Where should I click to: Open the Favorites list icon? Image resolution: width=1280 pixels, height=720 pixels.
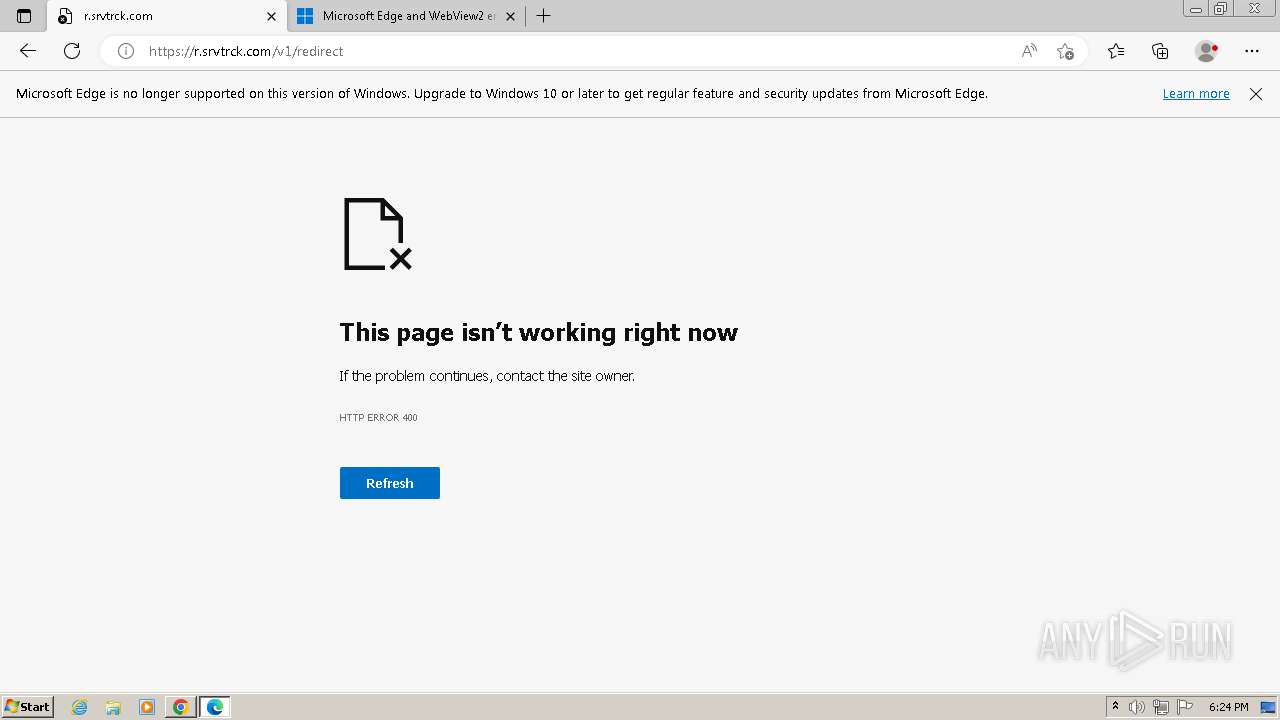click(x=1116, y=51)
